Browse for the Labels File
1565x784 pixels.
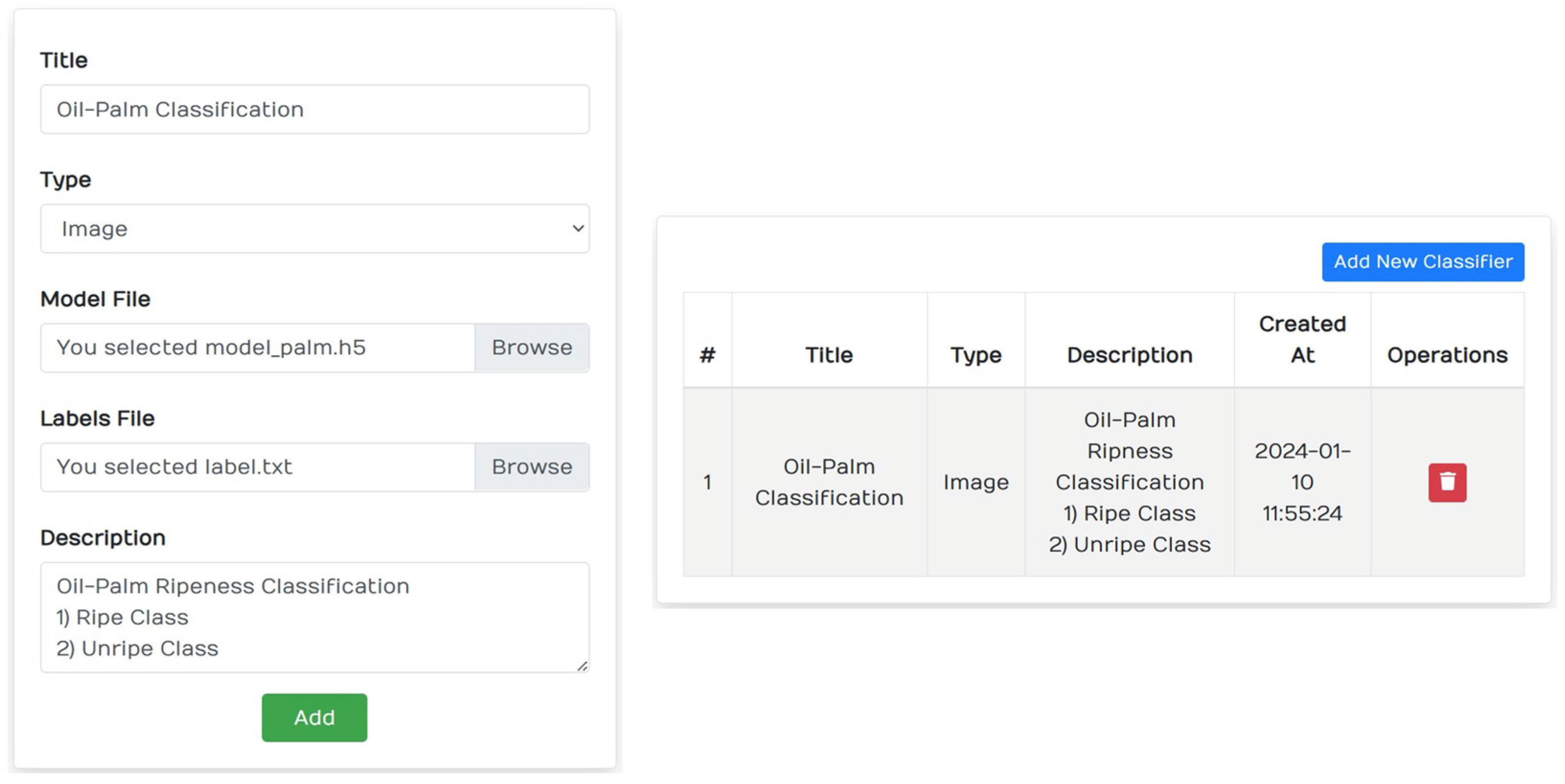click(532, 467)
